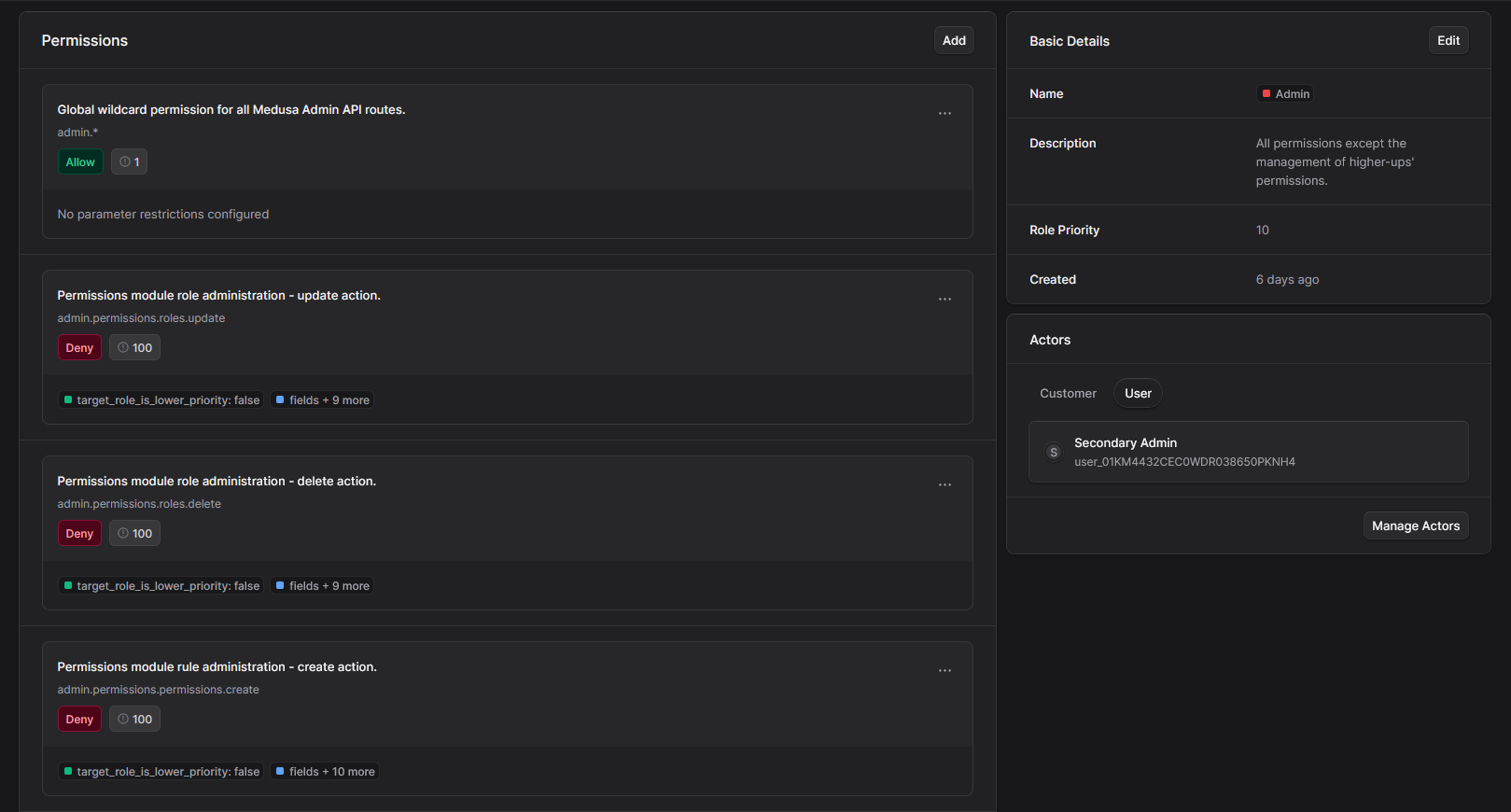Image resolution: width=1511 pixels, height=812 pixels.
Task: Click 'admin.permissions.roles.update' key text
Action: coord(141,318)
